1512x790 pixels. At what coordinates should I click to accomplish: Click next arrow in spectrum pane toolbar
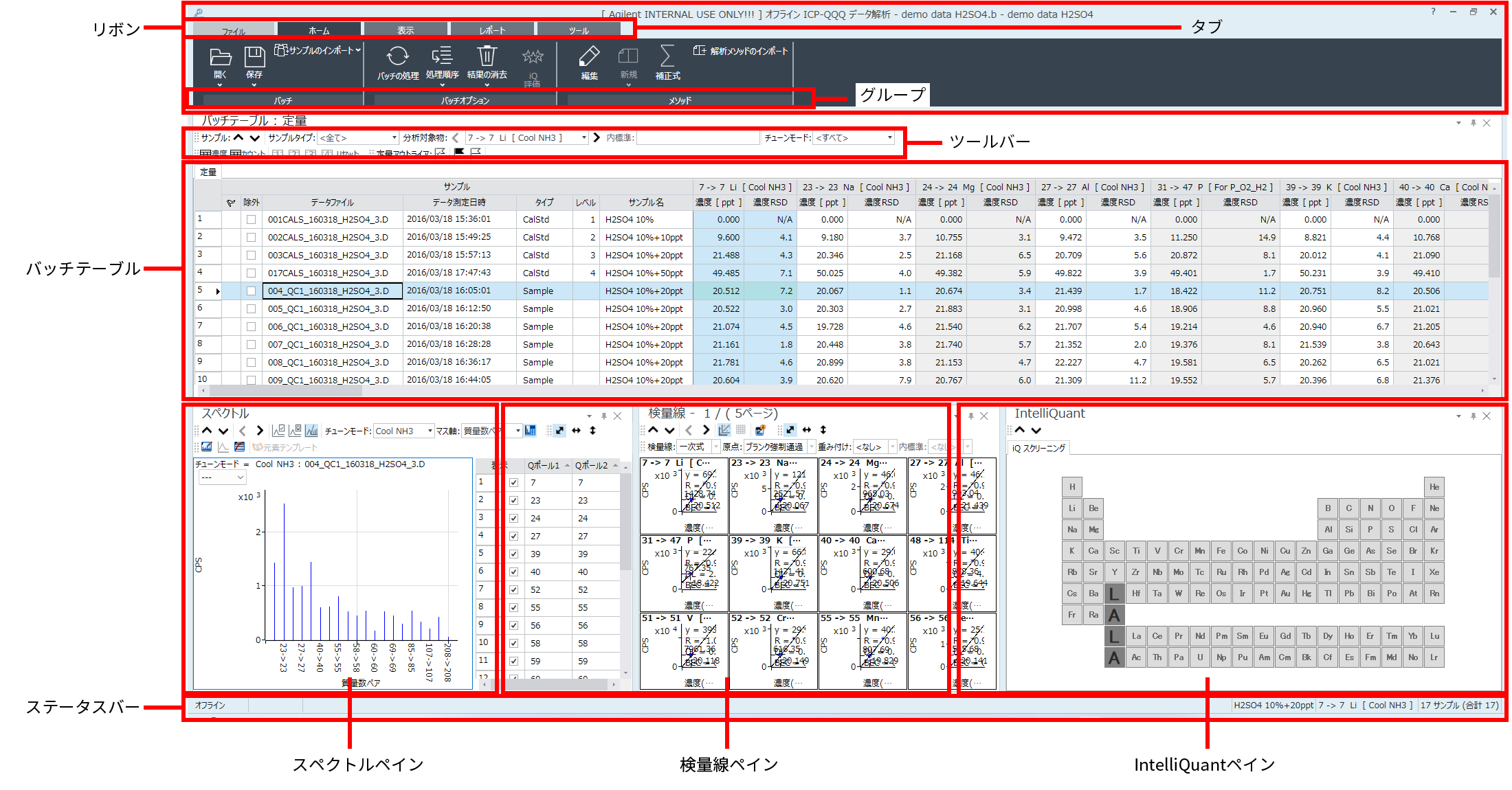coord(260,431)
